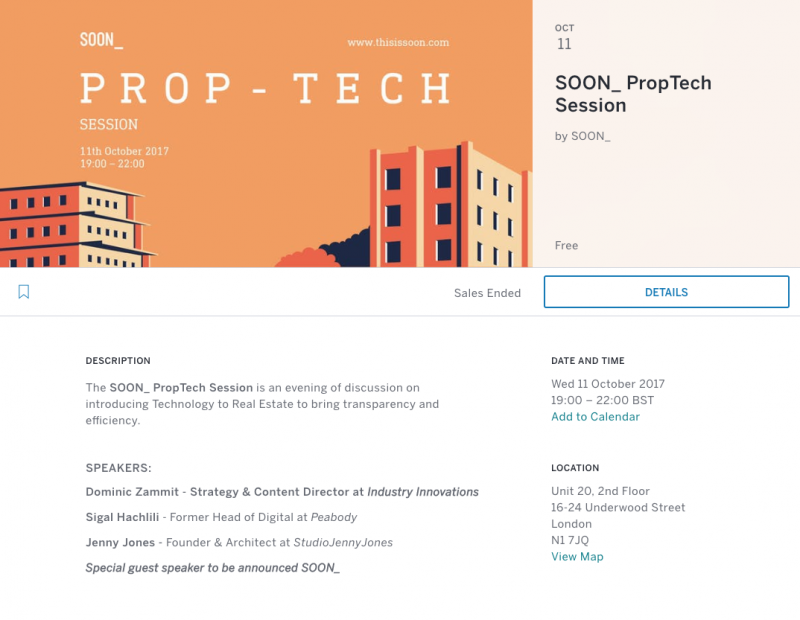
Task: Click the organizer name SOON_
Action: tap(596, 136)
